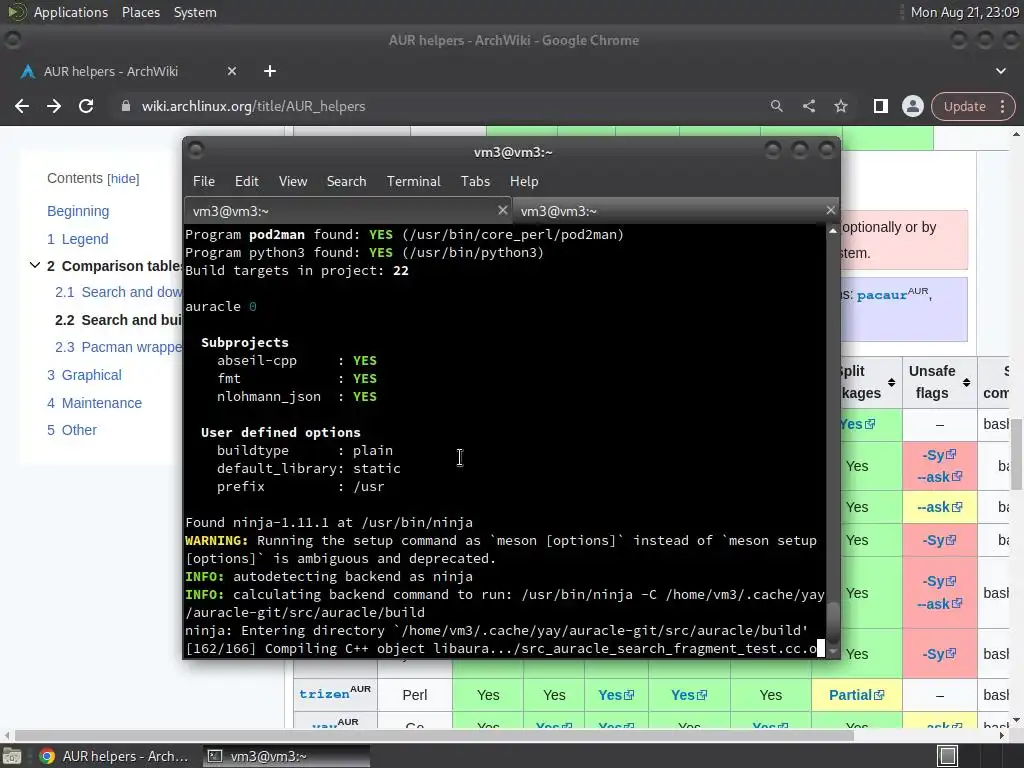Image resolution: width=1024 pixels, height=768 pixels.
Task: Jump to 5 Other section
Action: click(71, 430)
